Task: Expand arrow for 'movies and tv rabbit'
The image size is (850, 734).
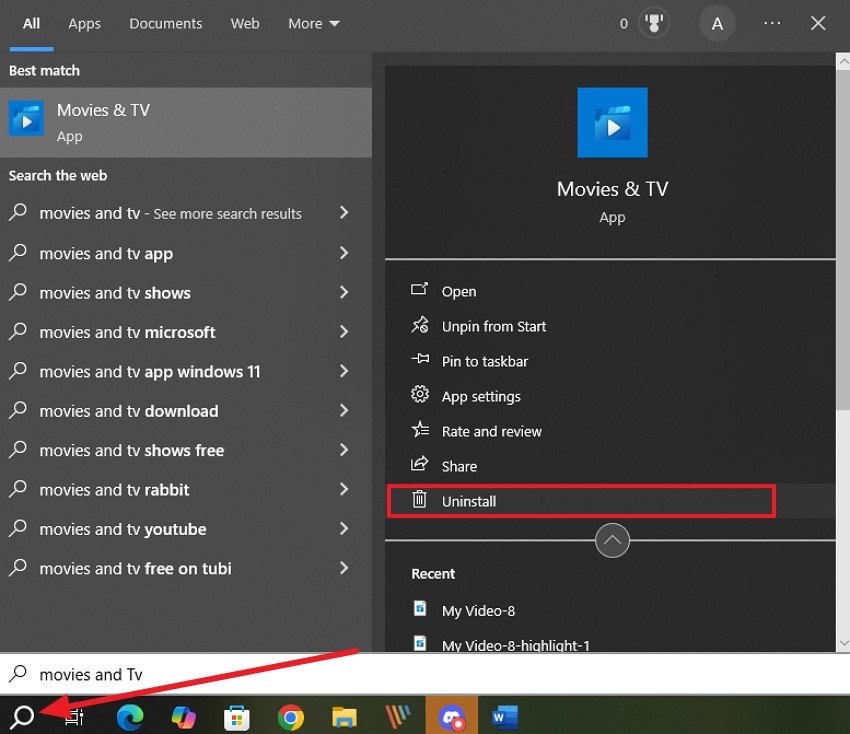Action: coord(344,489)
